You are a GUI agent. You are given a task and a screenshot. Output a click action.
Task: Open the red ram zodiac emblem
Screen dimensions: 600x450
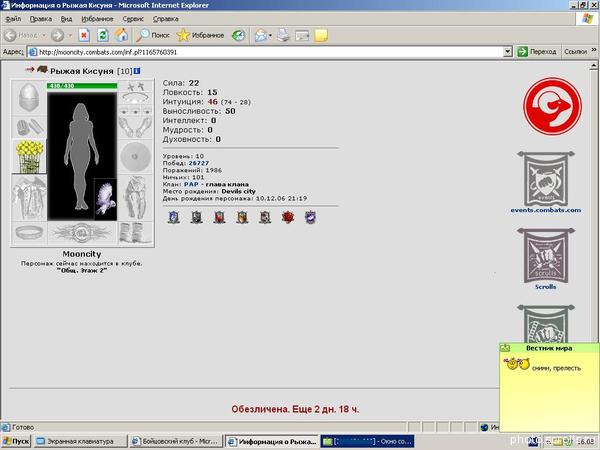click(552, 106)
